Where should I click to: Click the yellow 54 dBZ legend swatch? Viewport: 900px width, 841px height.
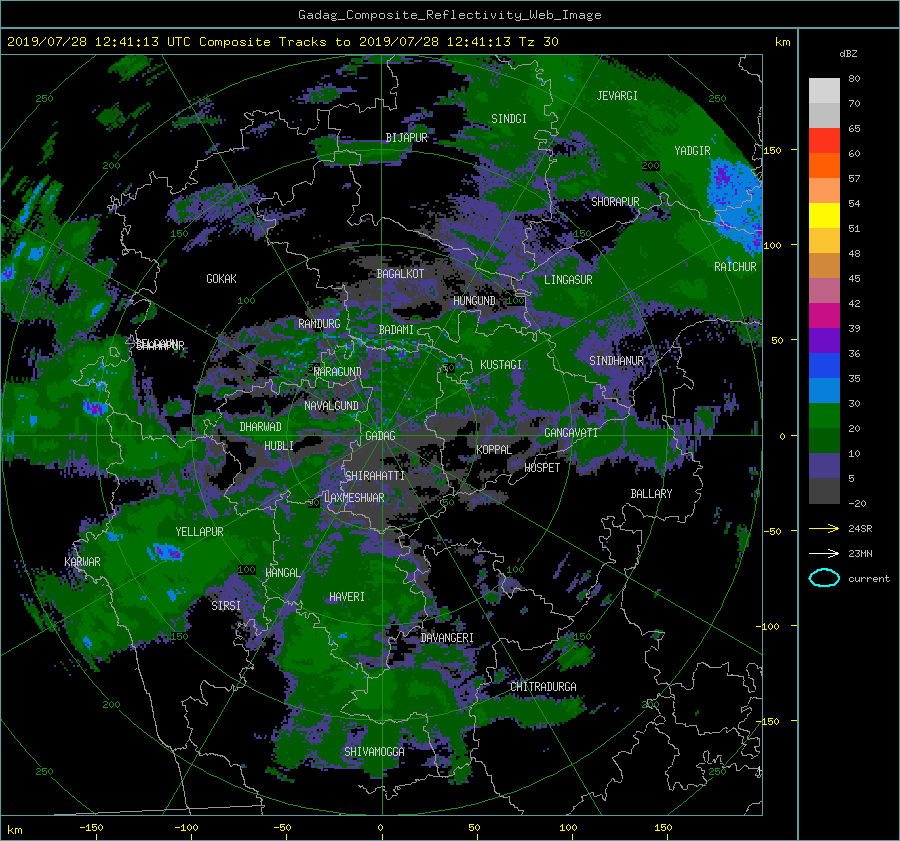824,215
